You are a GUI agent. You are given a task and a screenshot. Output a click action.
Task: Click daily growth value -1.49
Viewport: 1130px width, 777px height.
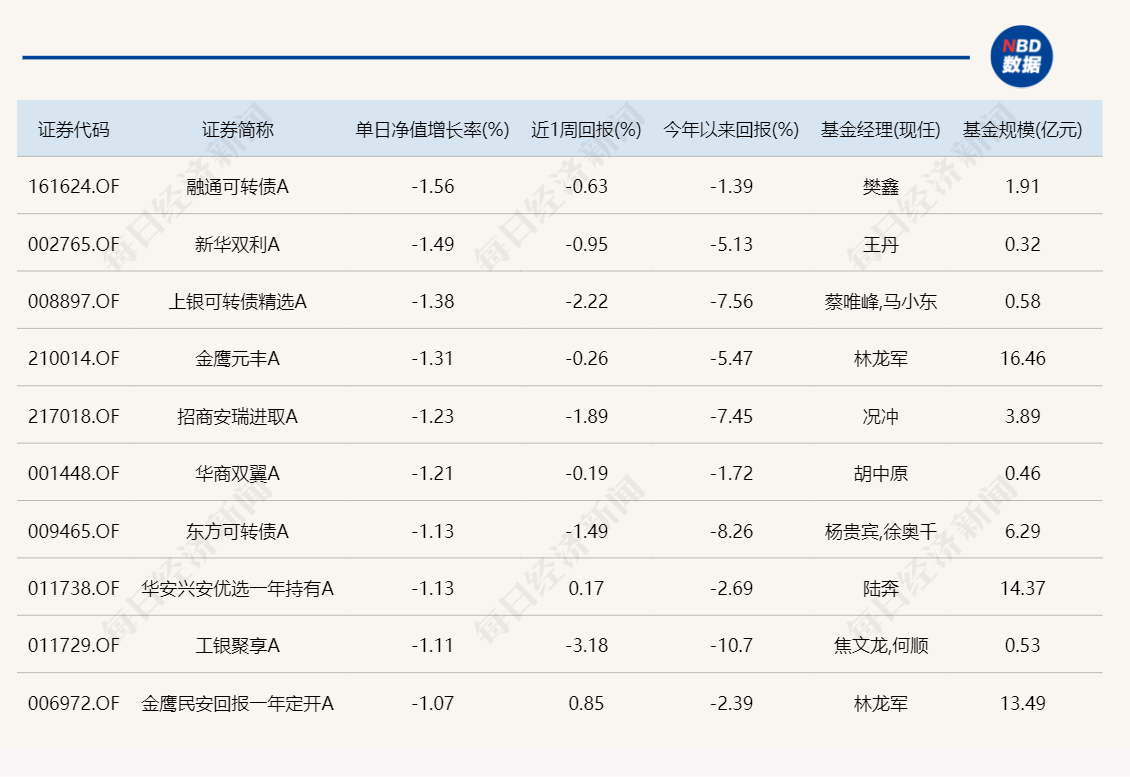[x=432, y=244]
